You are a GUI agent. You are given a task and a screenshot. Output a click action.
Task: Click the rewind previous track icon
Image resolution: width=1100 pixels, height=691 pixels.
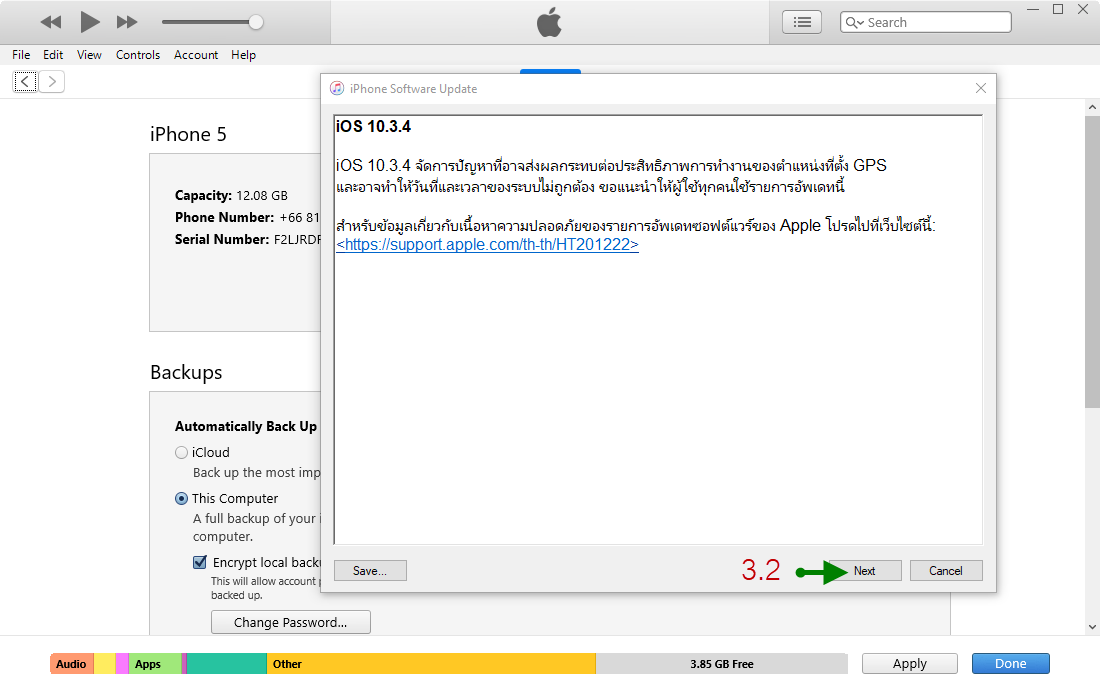[51, 22]
